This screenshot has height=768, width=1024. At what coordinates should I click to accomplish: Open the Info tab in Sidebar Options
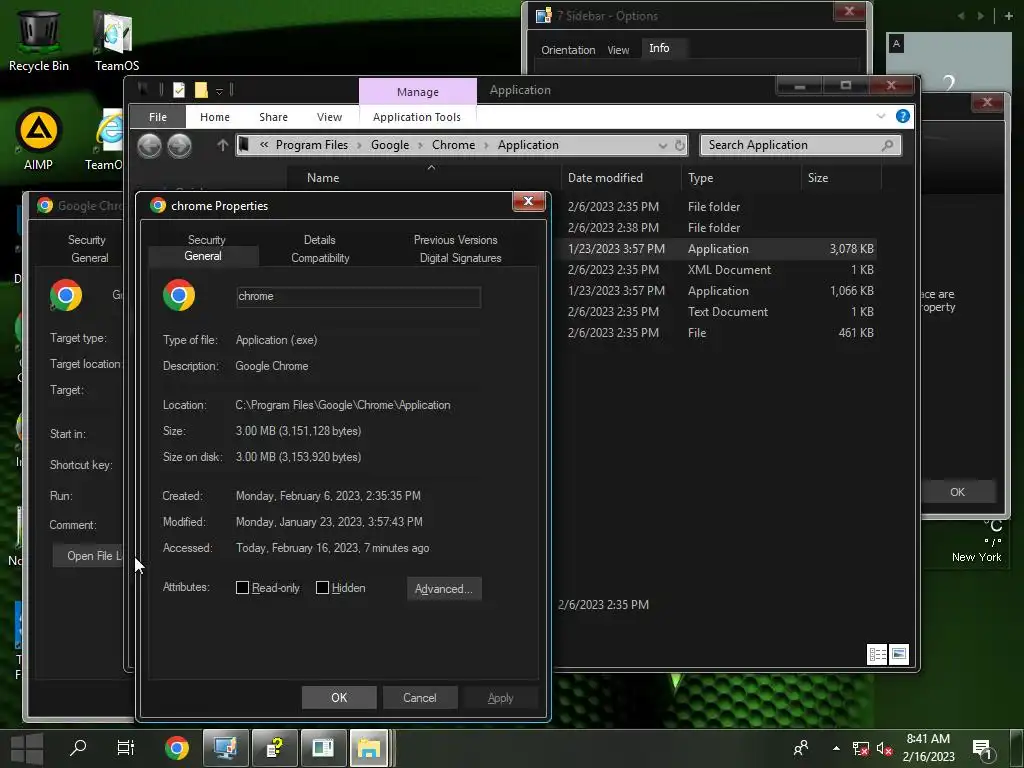point(659,48)
